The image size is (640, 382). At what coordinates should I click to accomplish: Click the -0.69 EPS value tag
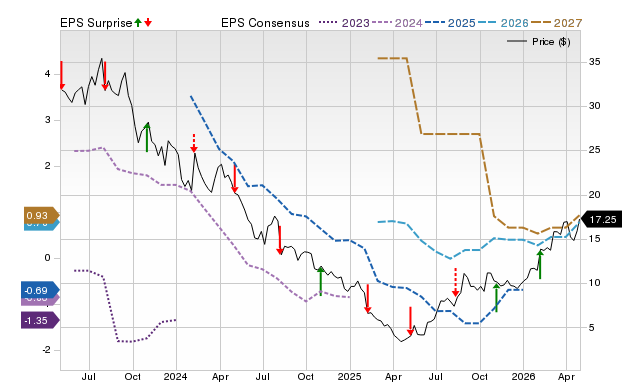pos(40,291)
